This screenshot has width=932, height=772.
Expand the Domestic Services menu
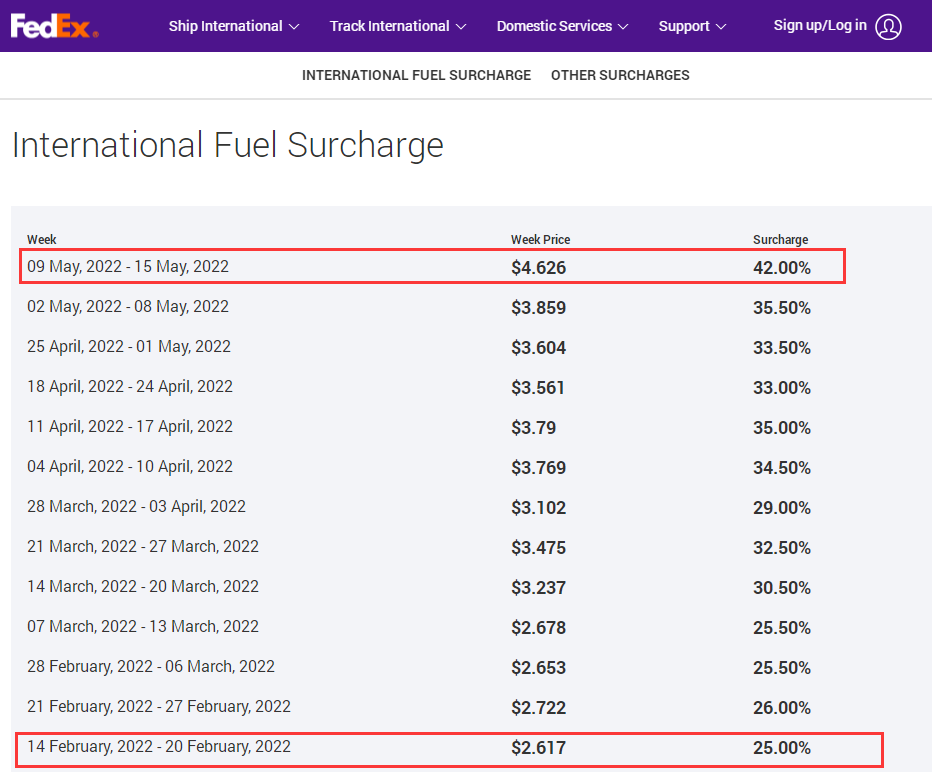coord(562,26)
